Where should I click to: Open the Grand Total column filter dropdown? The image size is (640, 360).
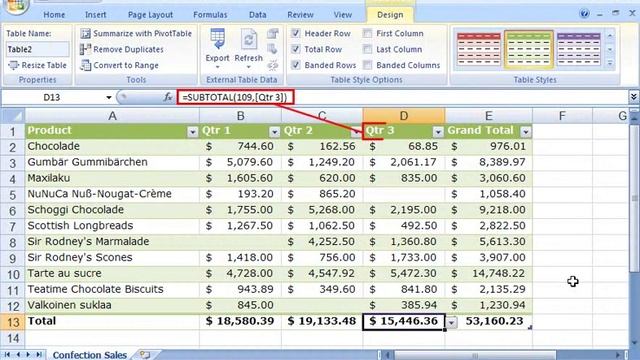(526, 132)
